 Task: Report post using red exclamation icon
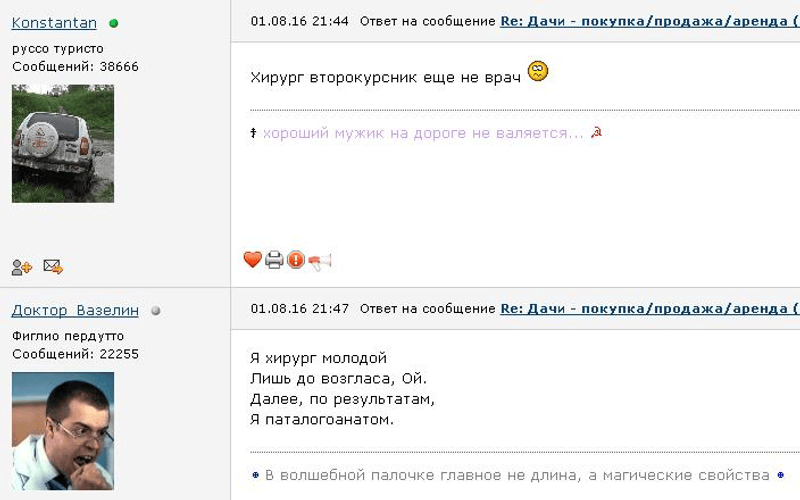(x=296, y=260)
